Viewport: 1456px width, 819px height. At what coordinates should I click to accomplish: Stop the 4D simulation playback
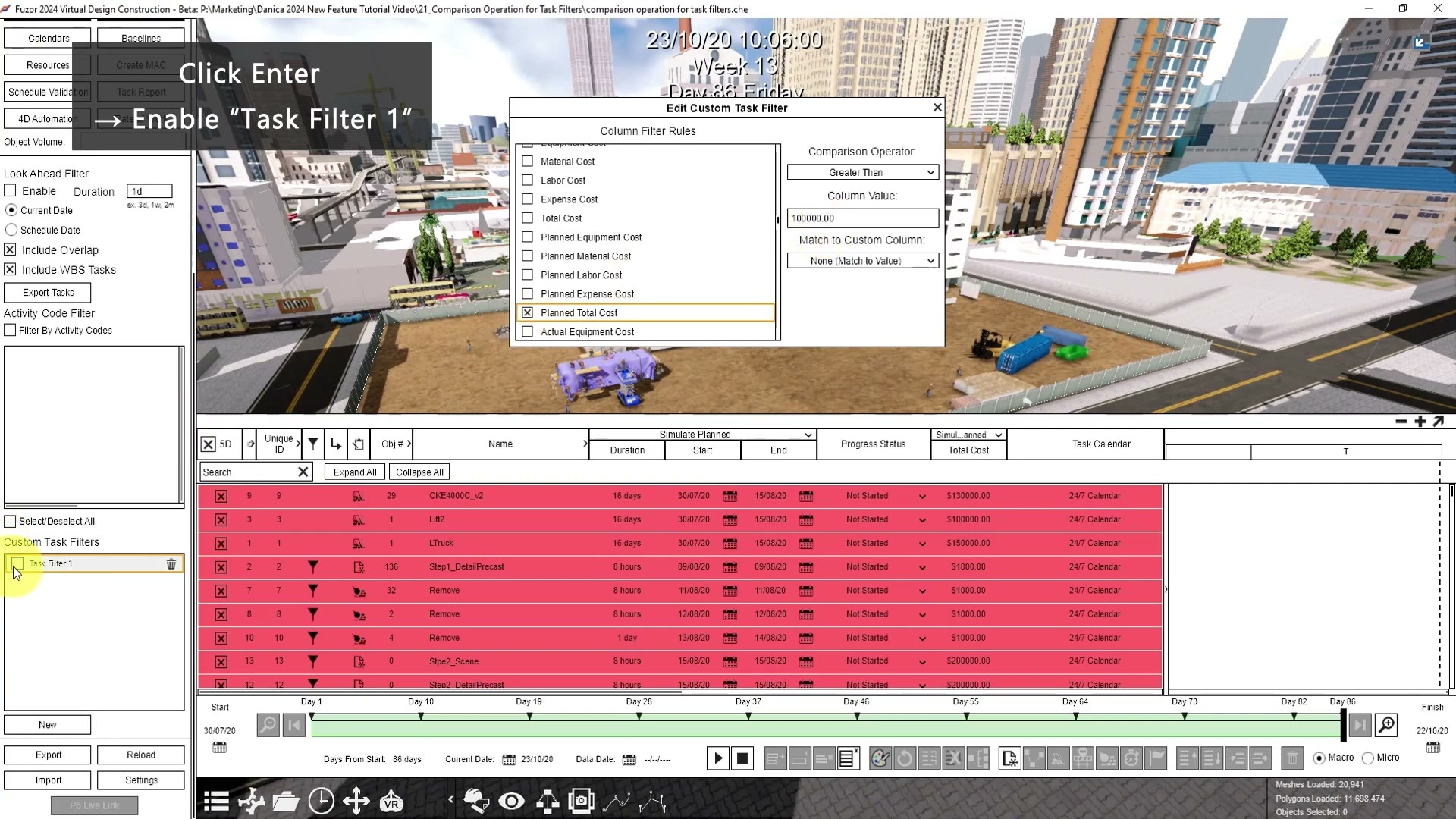[742, 758]
